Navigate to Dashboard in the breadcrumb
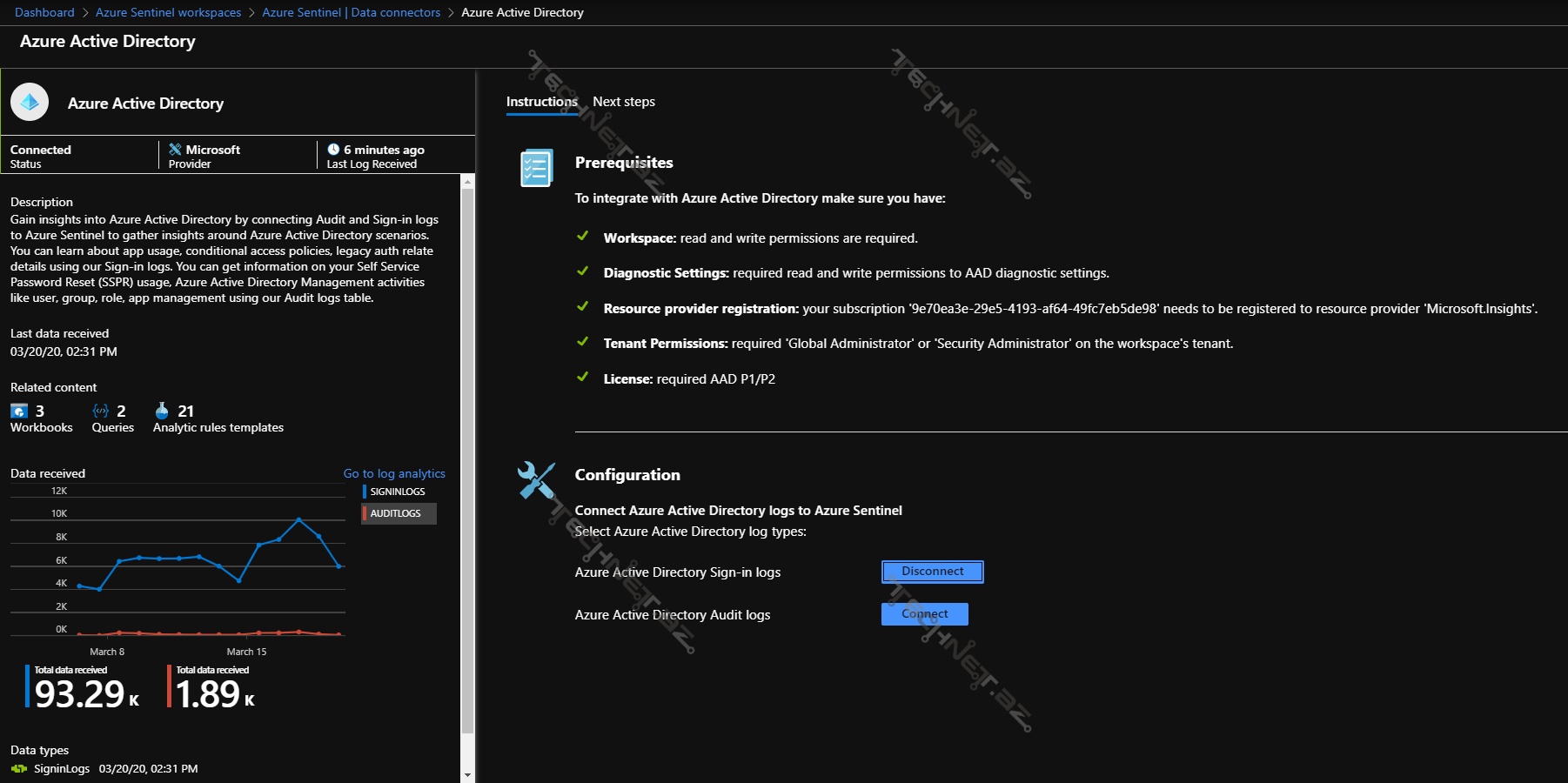Image resolution: width=1568 pixels, height=783 pixels. (44, 12)
